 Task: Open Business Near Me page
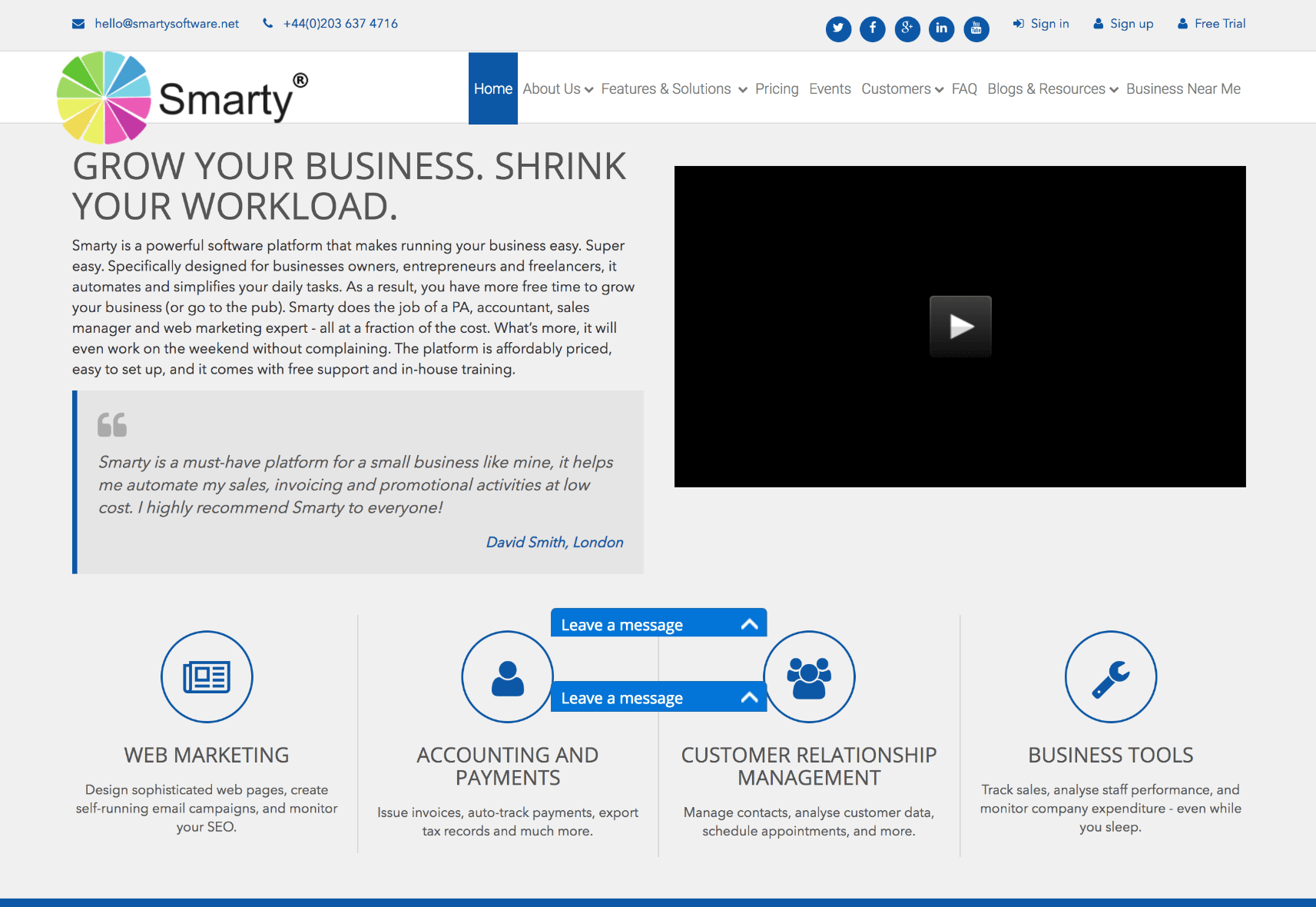(1183, 89)
